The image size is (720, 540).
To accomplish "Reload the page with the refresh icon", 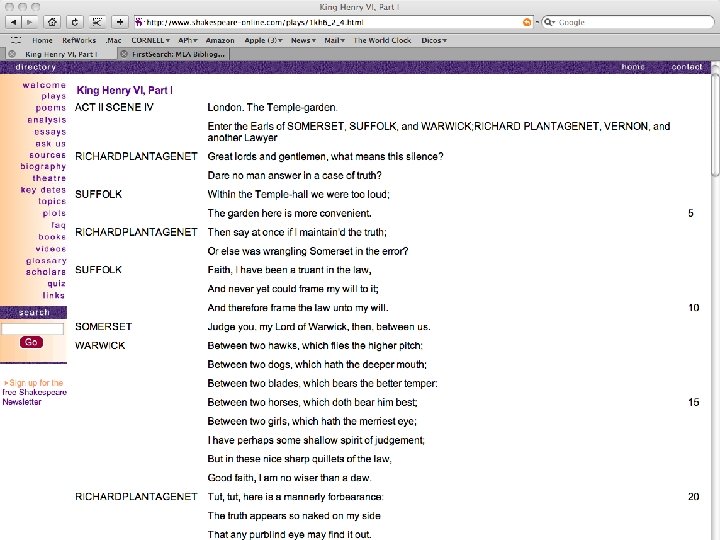I will click(75, 22).
